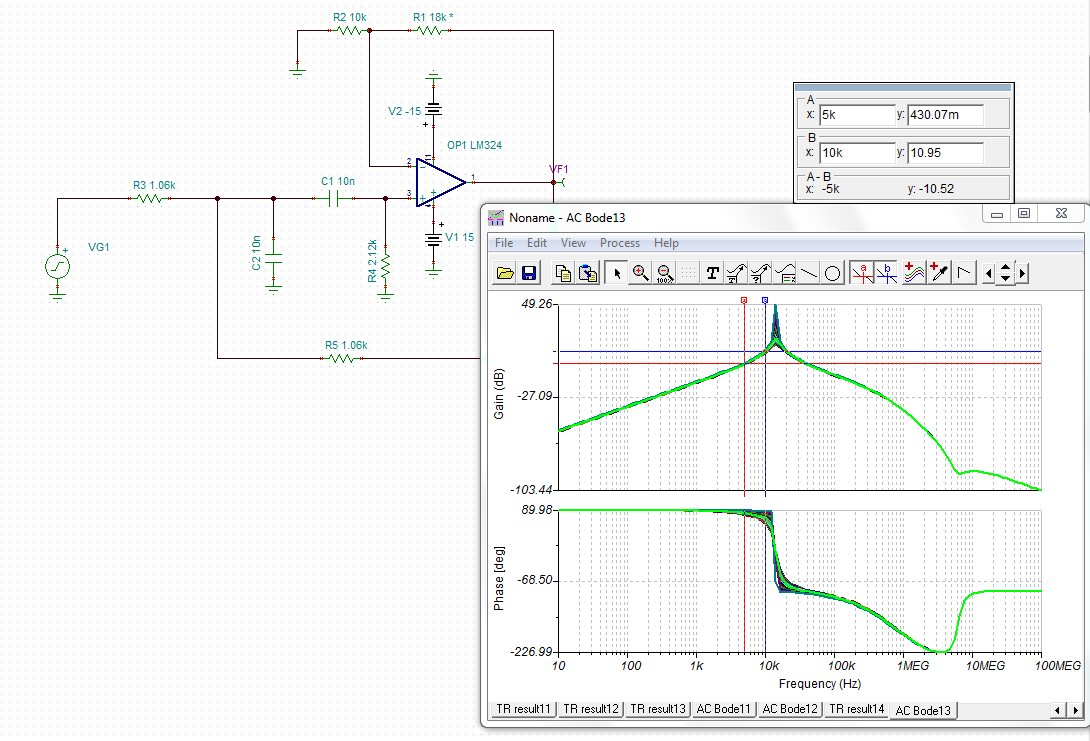The width and height of the screenshot is (1090, 741).
Task: Click the Open file folder icon
Action: click(x=506, y=272)
